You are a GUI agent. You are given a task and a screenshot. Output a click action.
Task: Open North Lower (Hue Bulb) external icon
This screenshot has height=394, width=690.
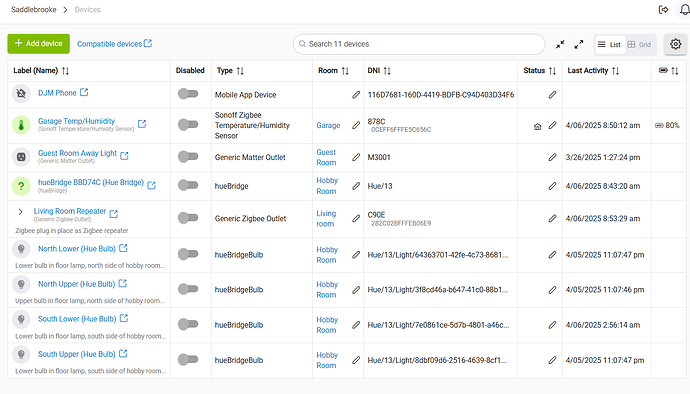click(123, 248)
